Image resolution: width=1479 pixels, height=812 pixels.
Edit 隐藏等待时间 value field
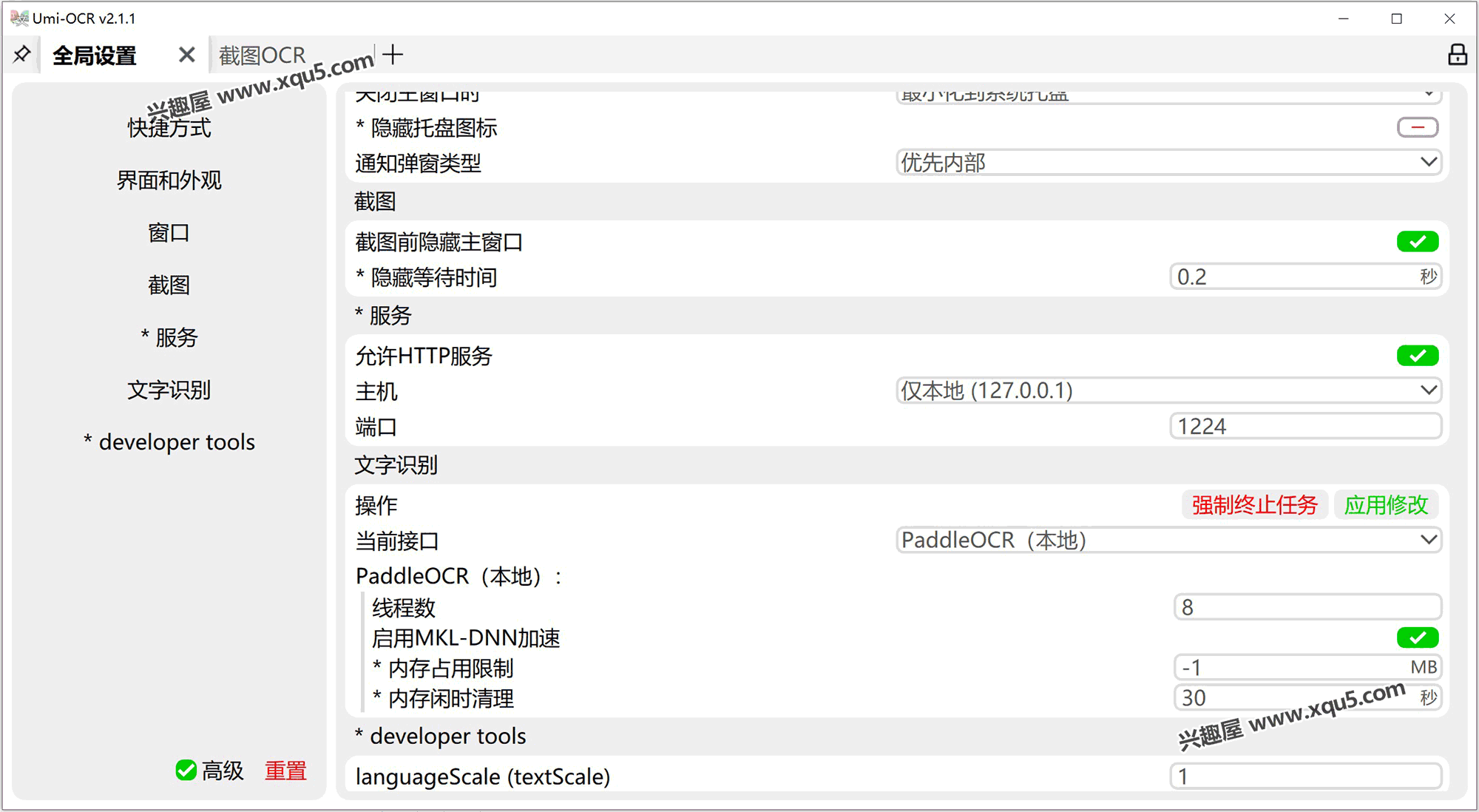(1306, 277)
